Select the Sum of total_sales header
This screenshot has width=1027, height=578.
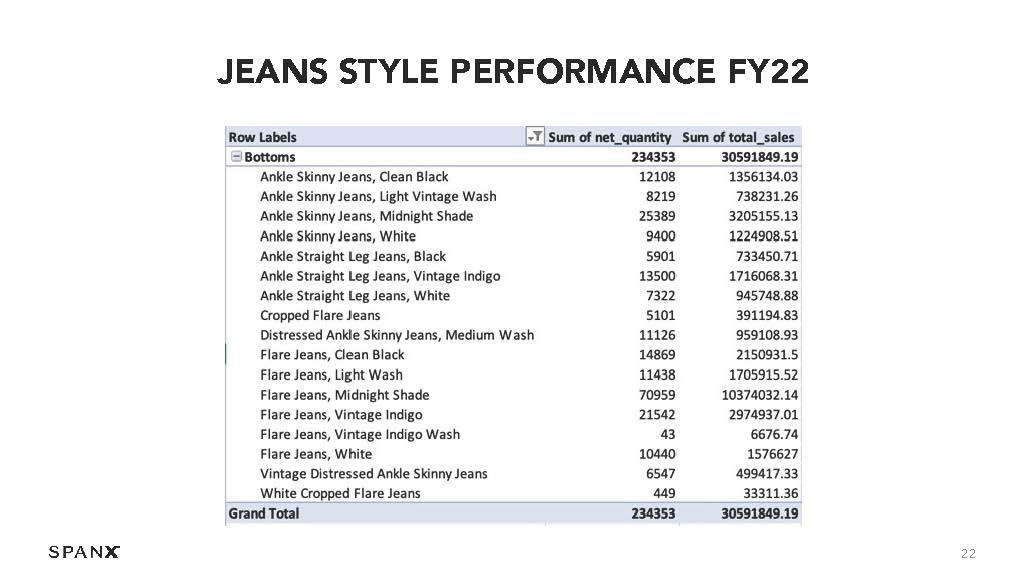738,137
